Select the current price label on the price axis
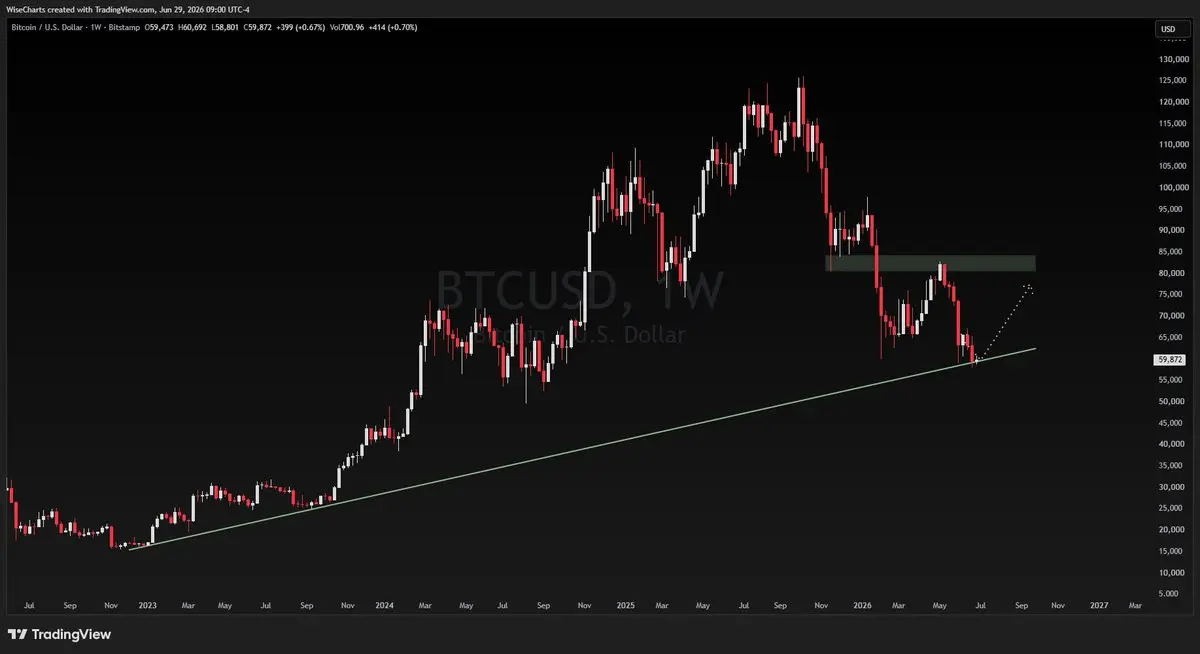This screenshot has height=654, width=1200. 1169,359
